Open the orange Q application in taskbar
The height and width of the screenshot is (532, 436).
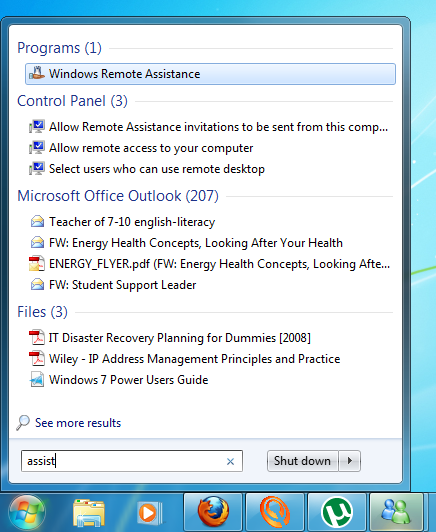pyautogui.click(x=275, y=512)
